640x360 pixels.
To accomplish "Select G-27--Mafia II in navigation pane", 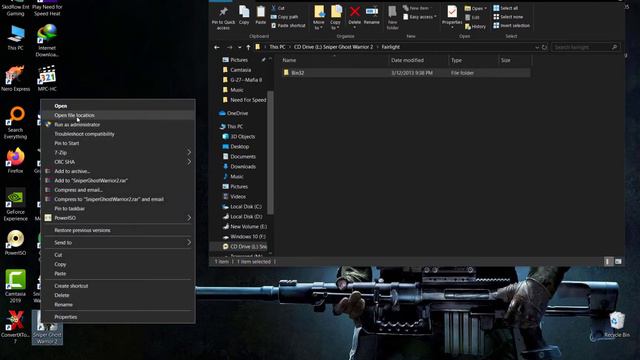I will coord(246,80).
